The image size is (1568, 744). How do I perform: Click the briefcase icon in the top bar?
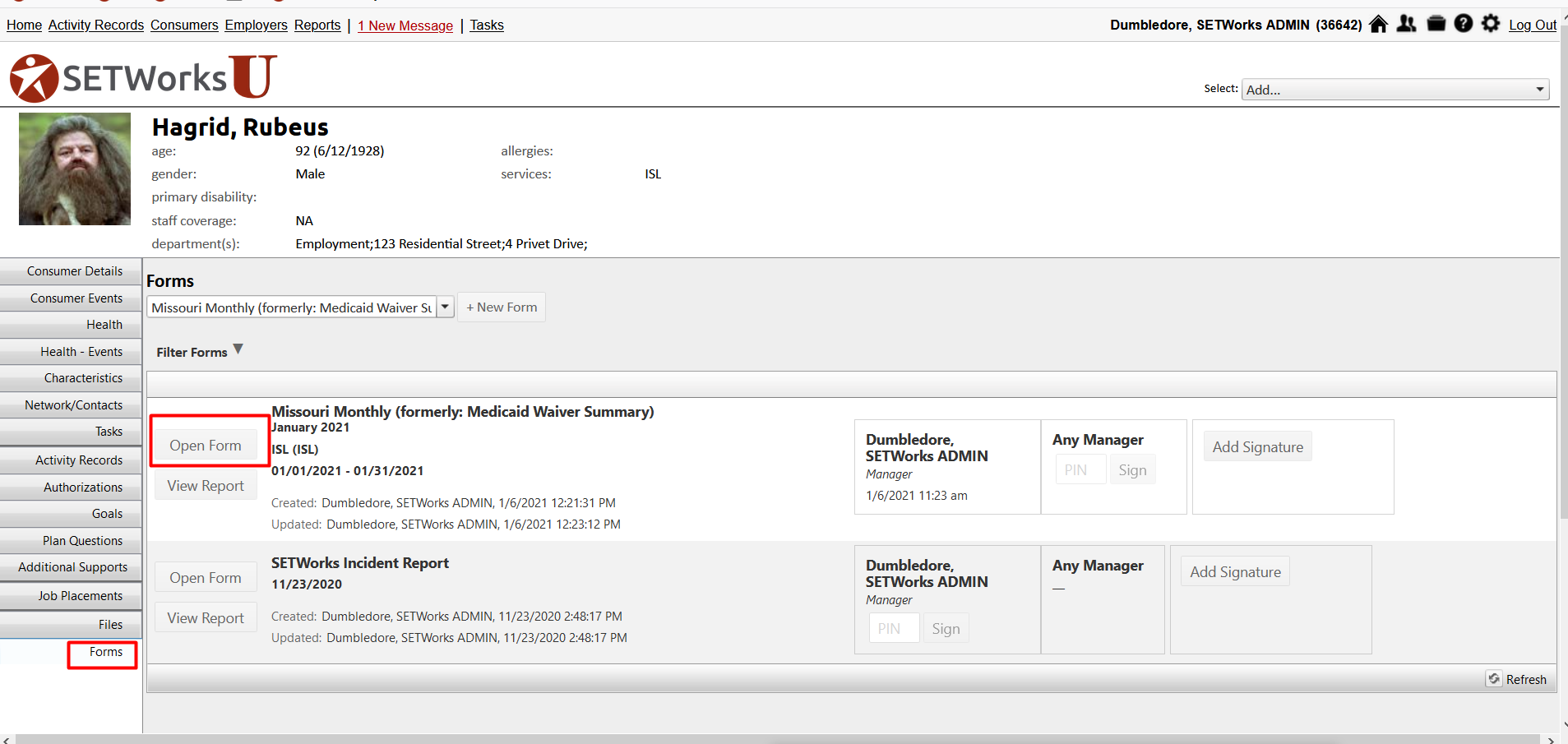click(x=1436, y=24)
